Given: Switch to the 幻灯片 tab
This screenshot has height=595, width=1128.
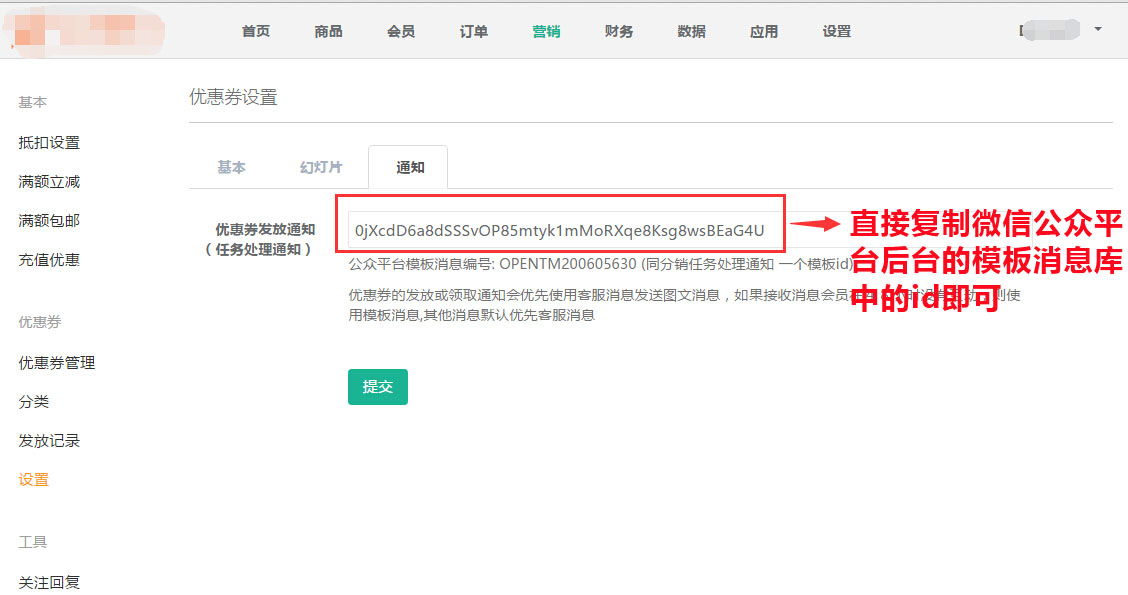Looking at the screenshot, I should pyautogui.click(x=321, y=167).
